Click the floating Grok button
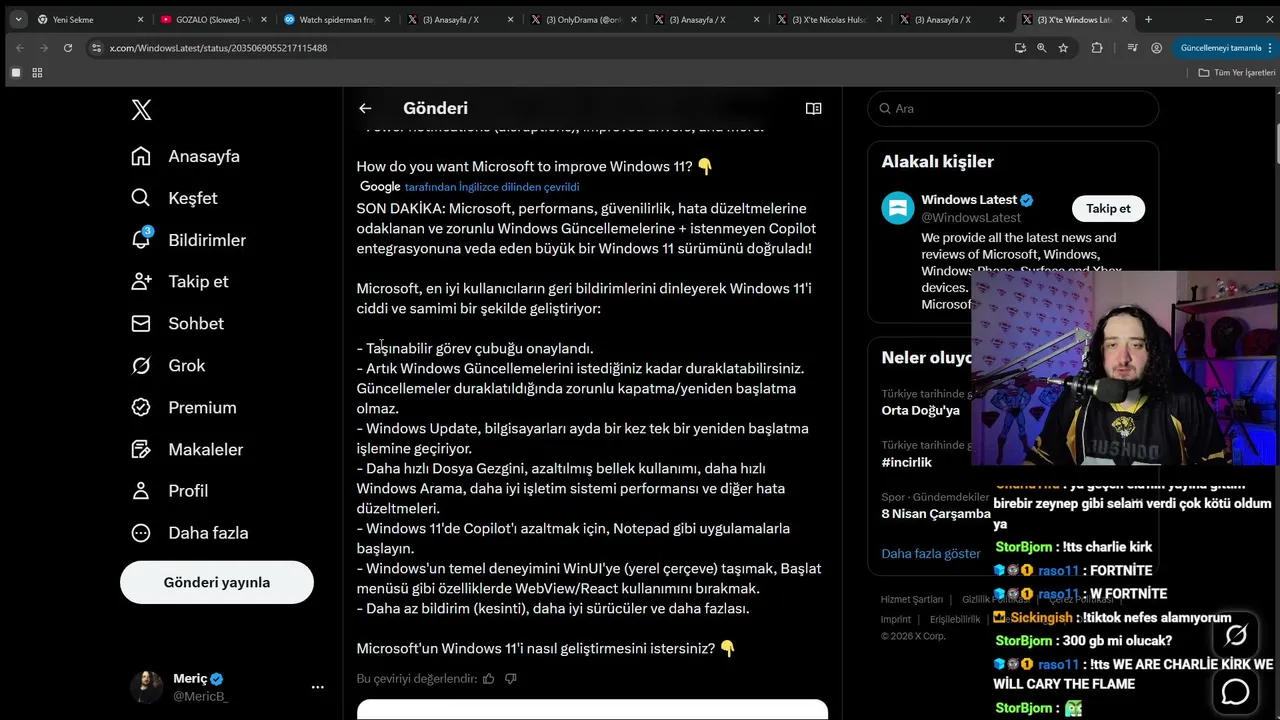The image size is (1280, 720). 1236,635
